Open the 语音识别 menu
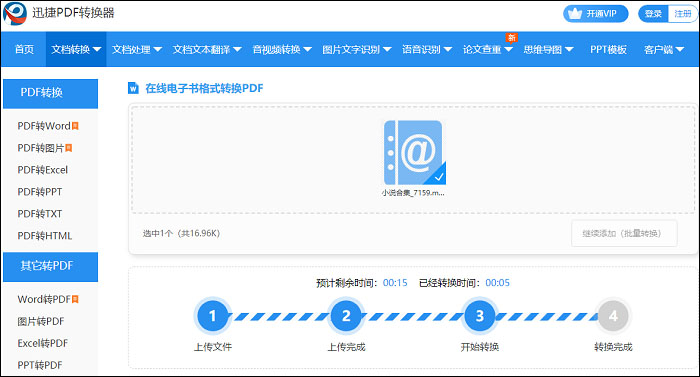This screenshot has height=377, width=700. (427, 49)
